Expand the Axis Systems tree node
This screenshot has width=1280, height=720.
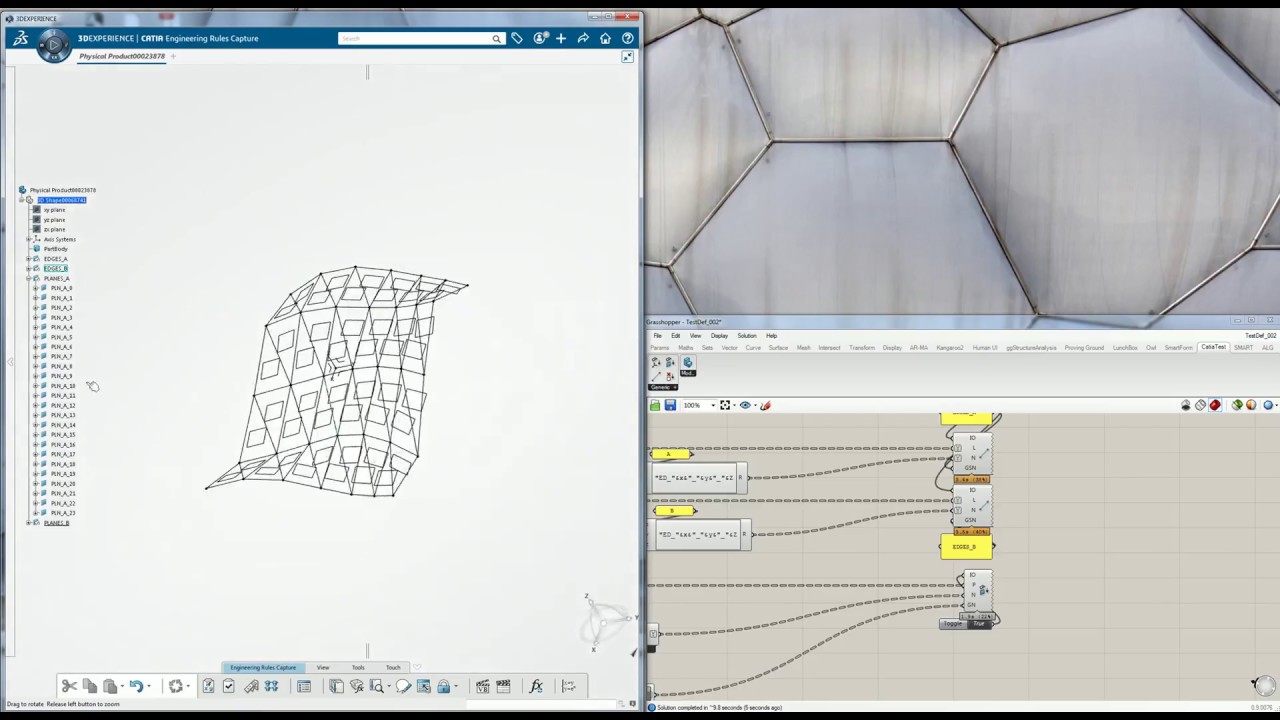[x=29, y=239]
